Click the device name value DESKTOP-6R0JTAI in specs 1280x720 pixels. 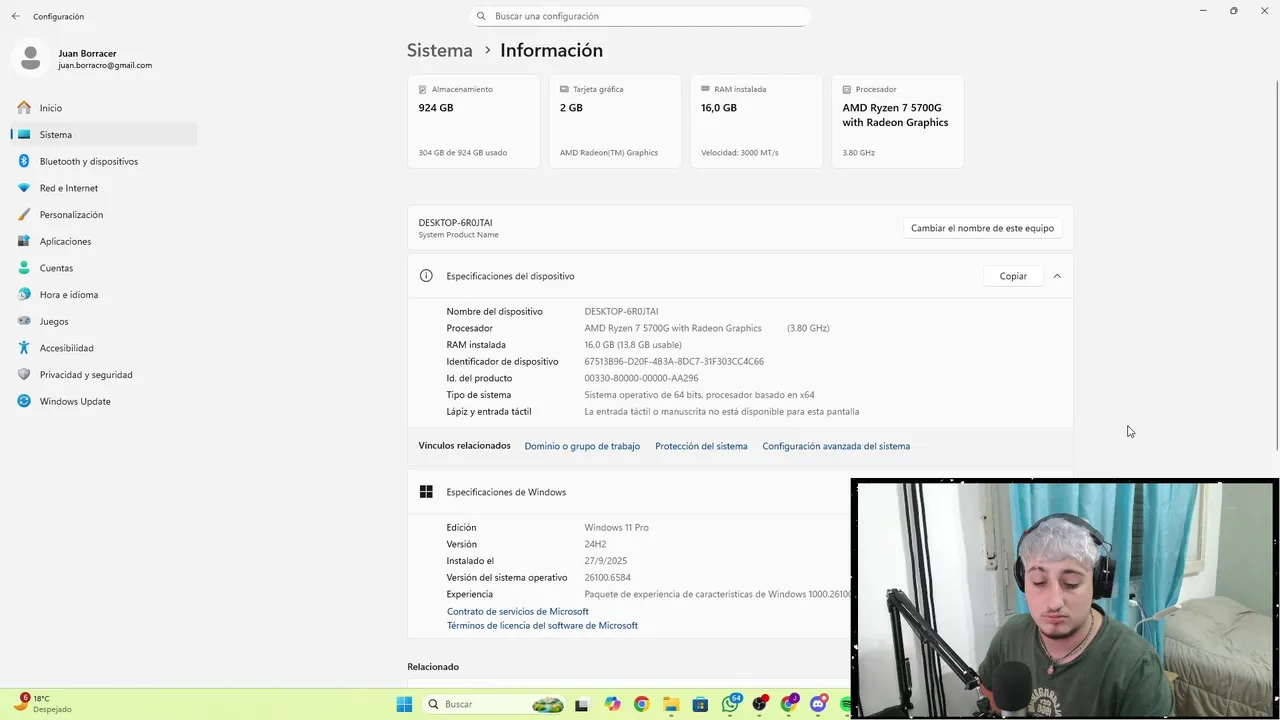click(x=621, y=311)
